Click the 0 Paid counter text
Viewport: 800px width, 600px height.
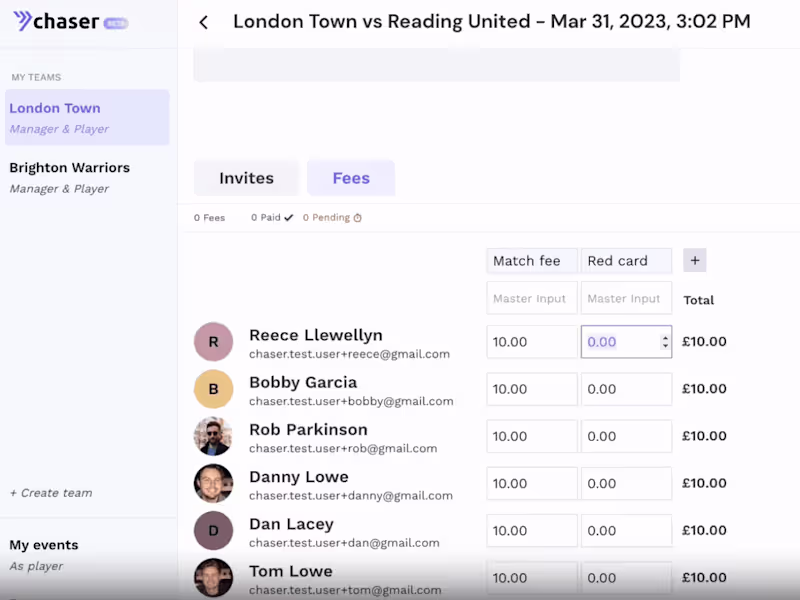[x=266, y=218]
